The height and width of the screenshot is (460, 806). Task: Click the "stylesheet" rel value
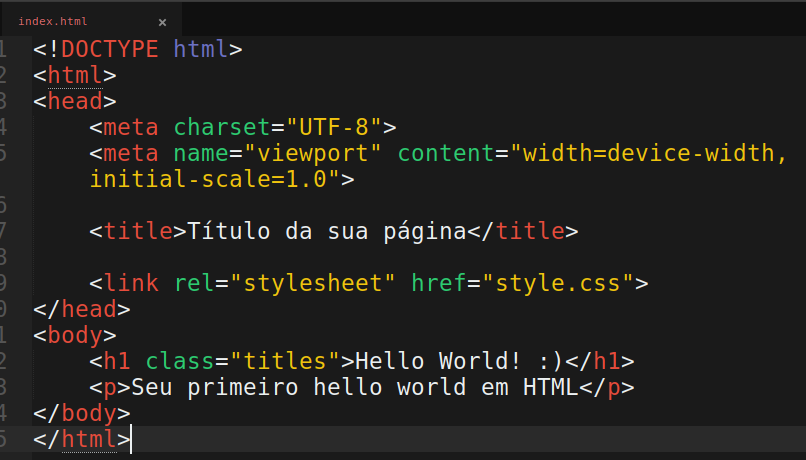click(313, 283)
